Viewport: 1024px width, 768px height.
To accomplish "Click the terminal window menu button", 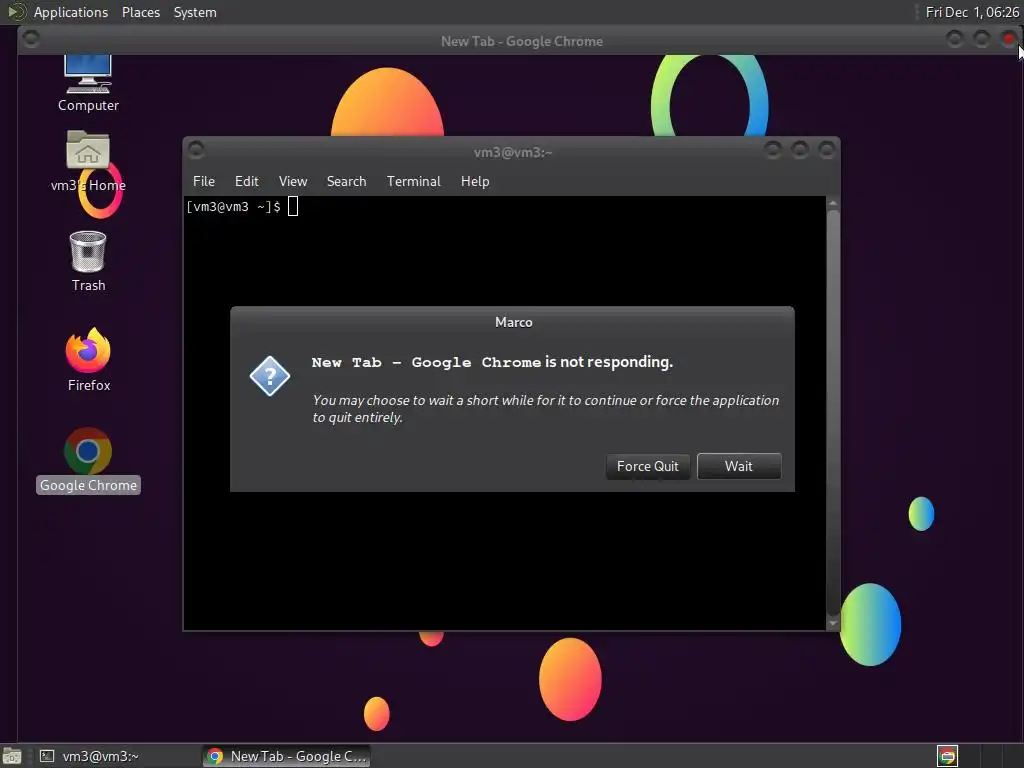I will pos(196,150).
